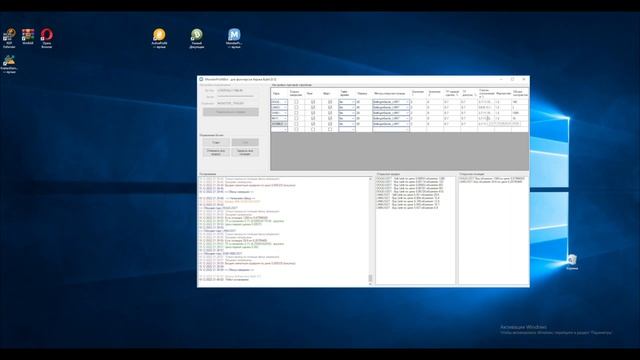Screen dimensions: 640x360
Task: Uncheck the second checkbox in the first row
Action: (313, 102)
